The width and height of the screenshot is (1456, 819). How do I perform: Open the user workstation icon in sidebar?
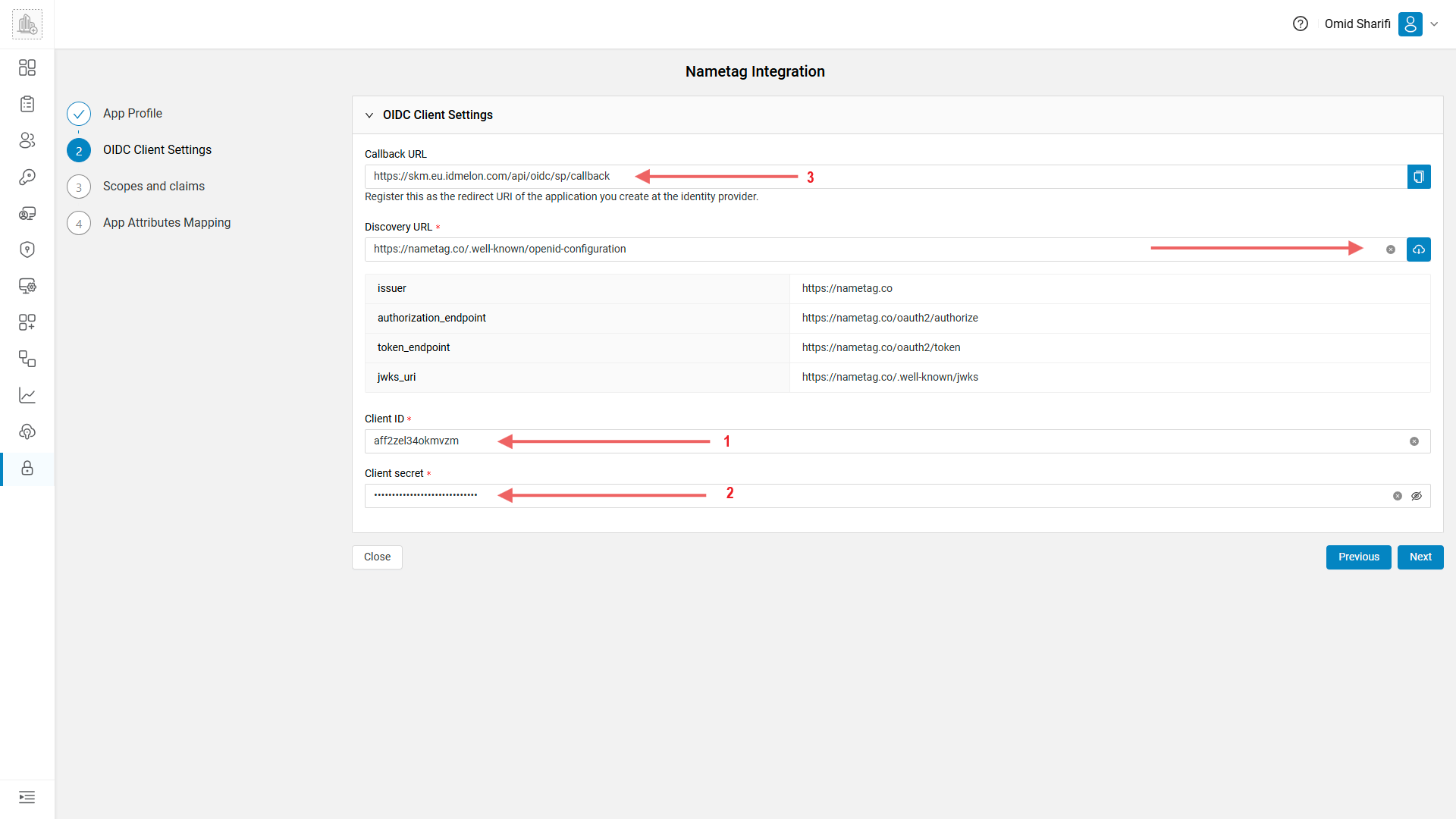(x=27, y=214)
